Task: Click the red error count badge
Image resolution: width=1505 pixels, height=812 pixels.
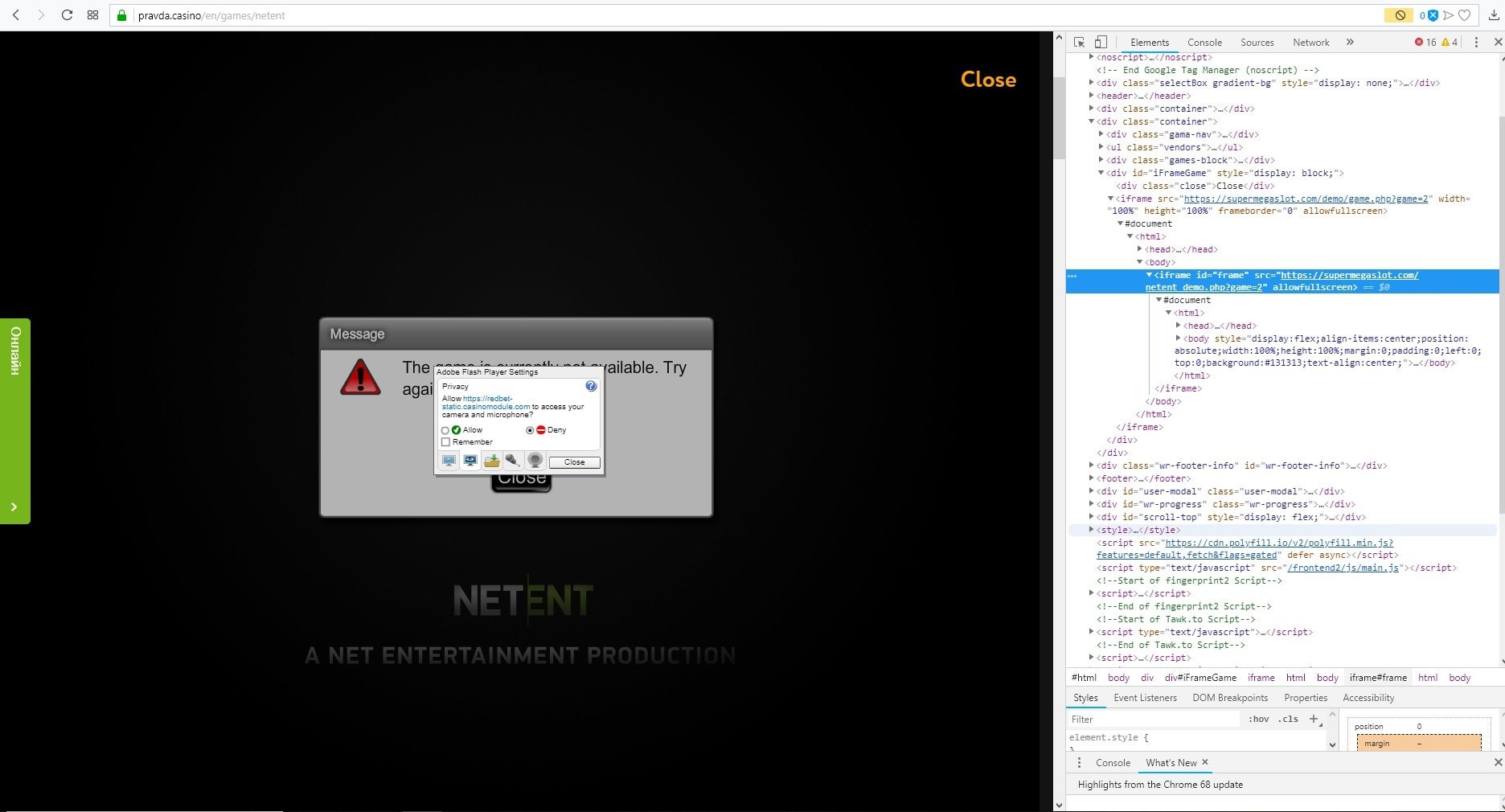Action: [x=1425, y=42]
